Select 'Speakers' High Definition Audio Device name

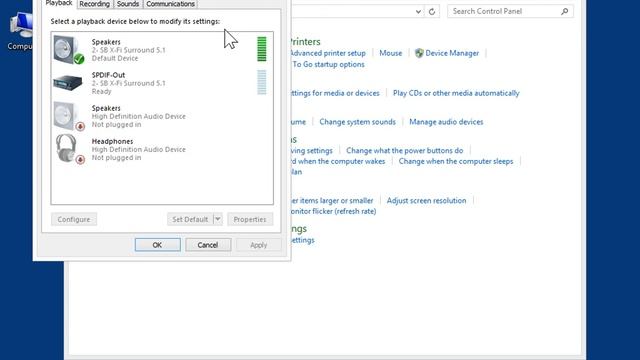coord(106,108)
